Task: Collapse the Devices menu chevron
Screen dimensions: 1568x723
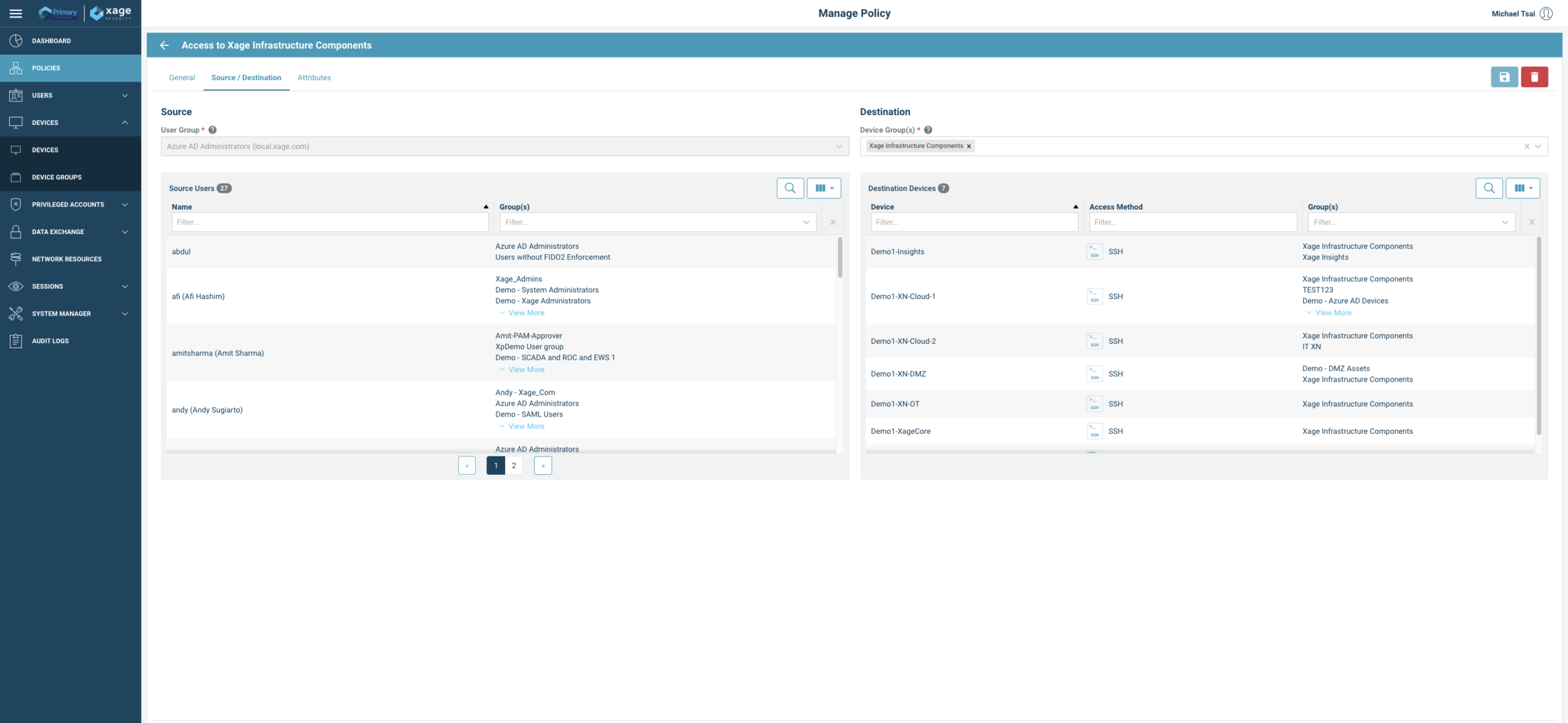Action: point(125,123)
